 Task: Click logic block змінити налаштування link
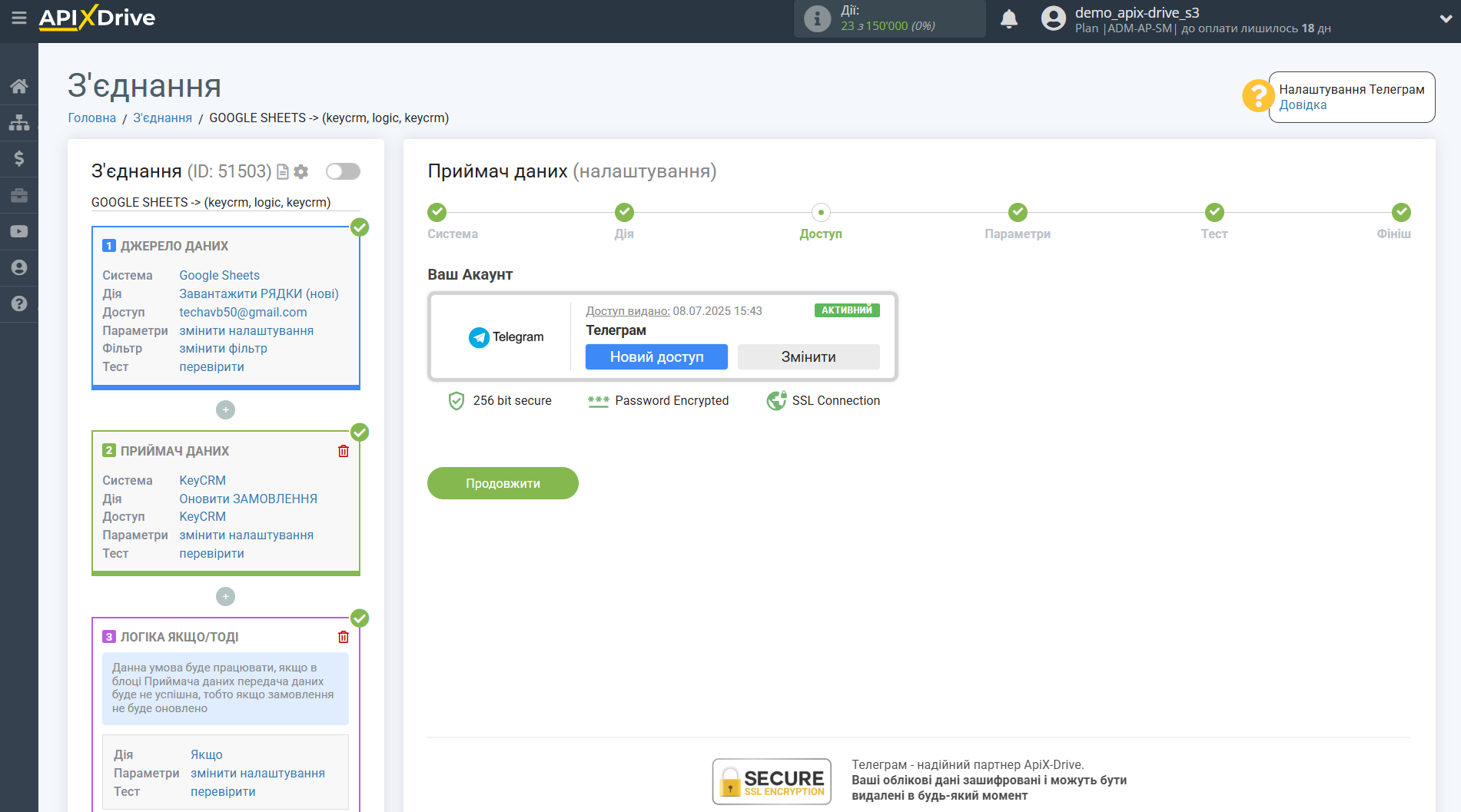coord(258,774)
